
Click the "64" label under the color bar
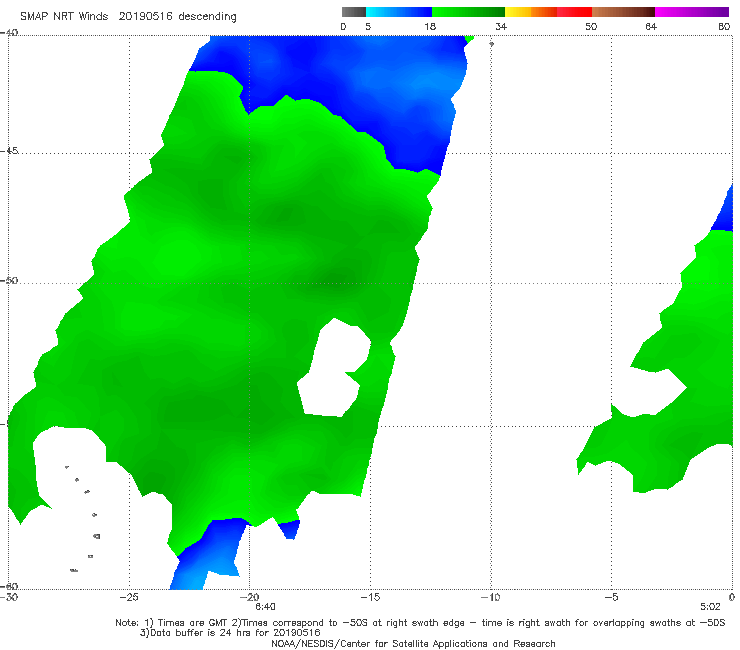(x=651, y=26)
